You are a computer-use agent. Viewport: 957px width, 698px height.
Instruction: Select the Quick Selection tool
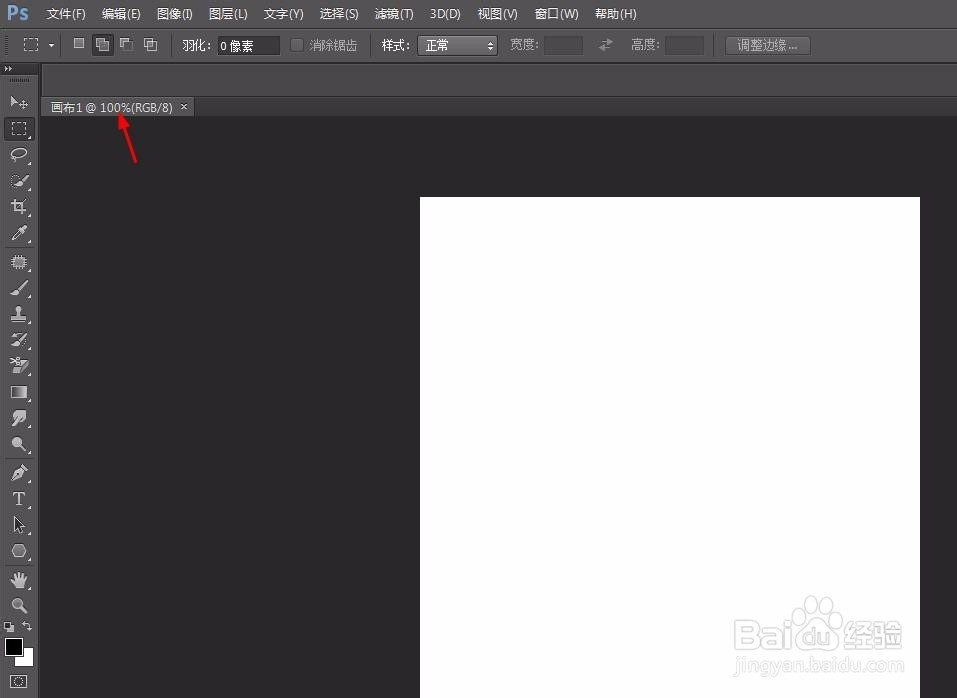[19, 181]
